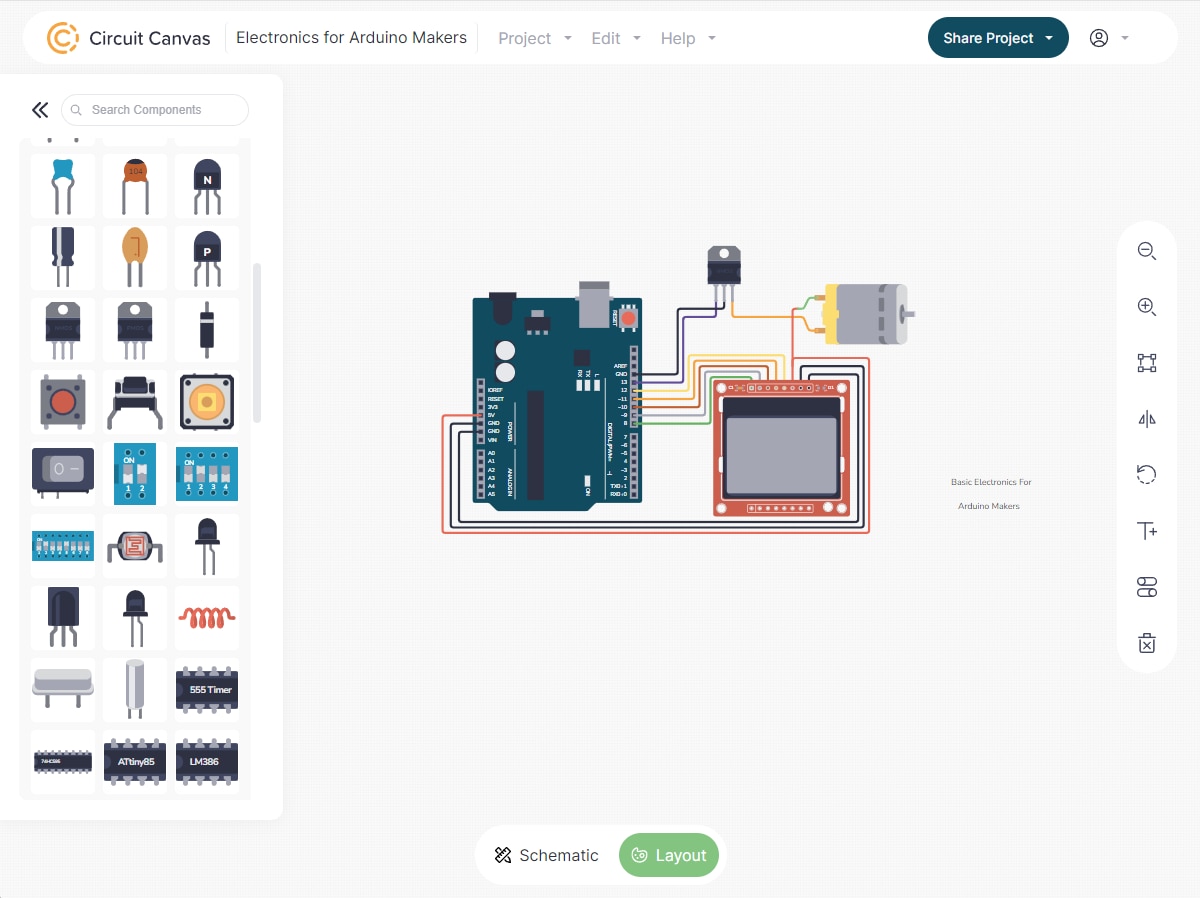Click the delete trash icon
1200x898 pixels.
coord(1146,643)
